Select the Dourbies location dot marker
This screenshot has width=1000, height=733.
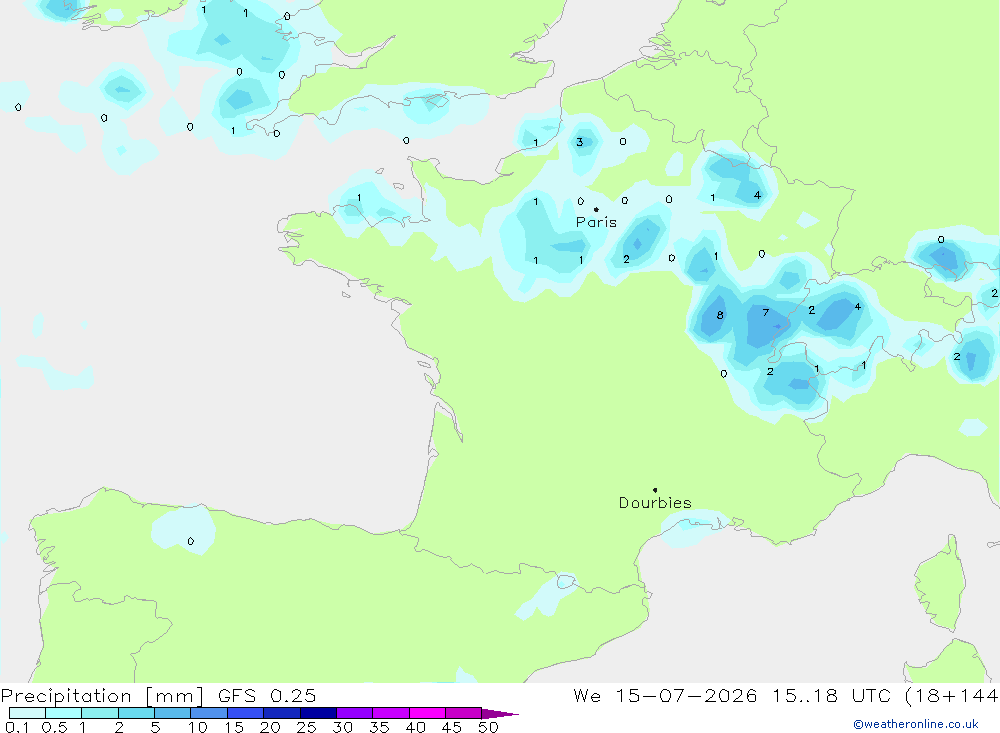(655, 490)
